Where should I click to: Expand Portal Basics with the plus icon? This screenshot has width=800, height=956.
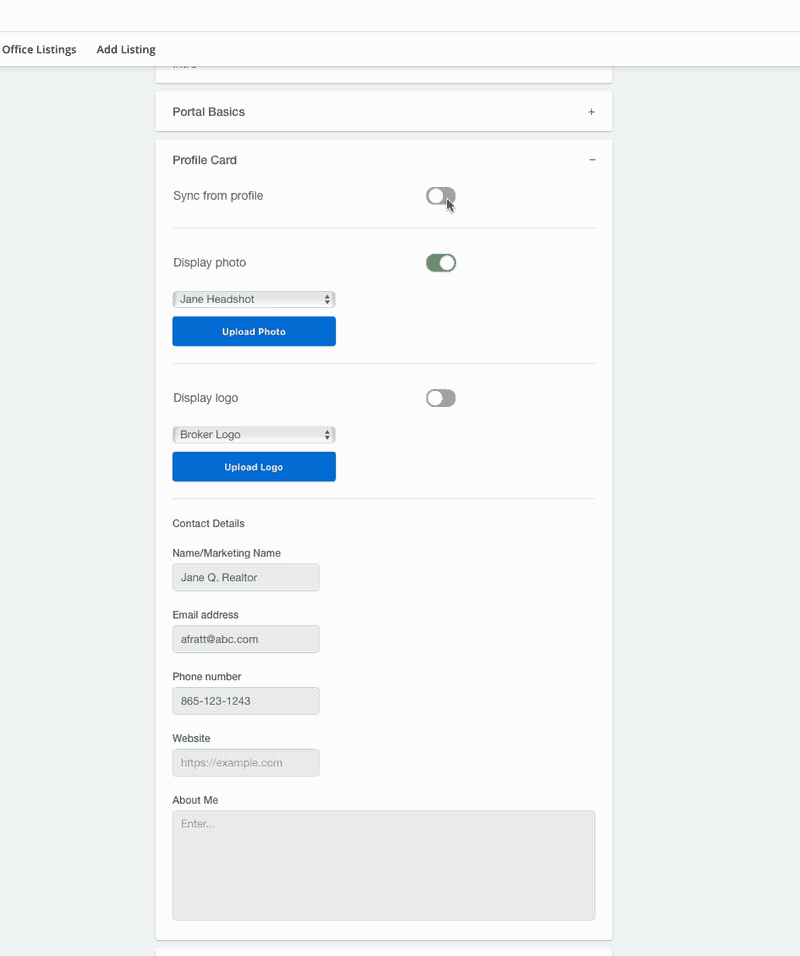(591, 112)
